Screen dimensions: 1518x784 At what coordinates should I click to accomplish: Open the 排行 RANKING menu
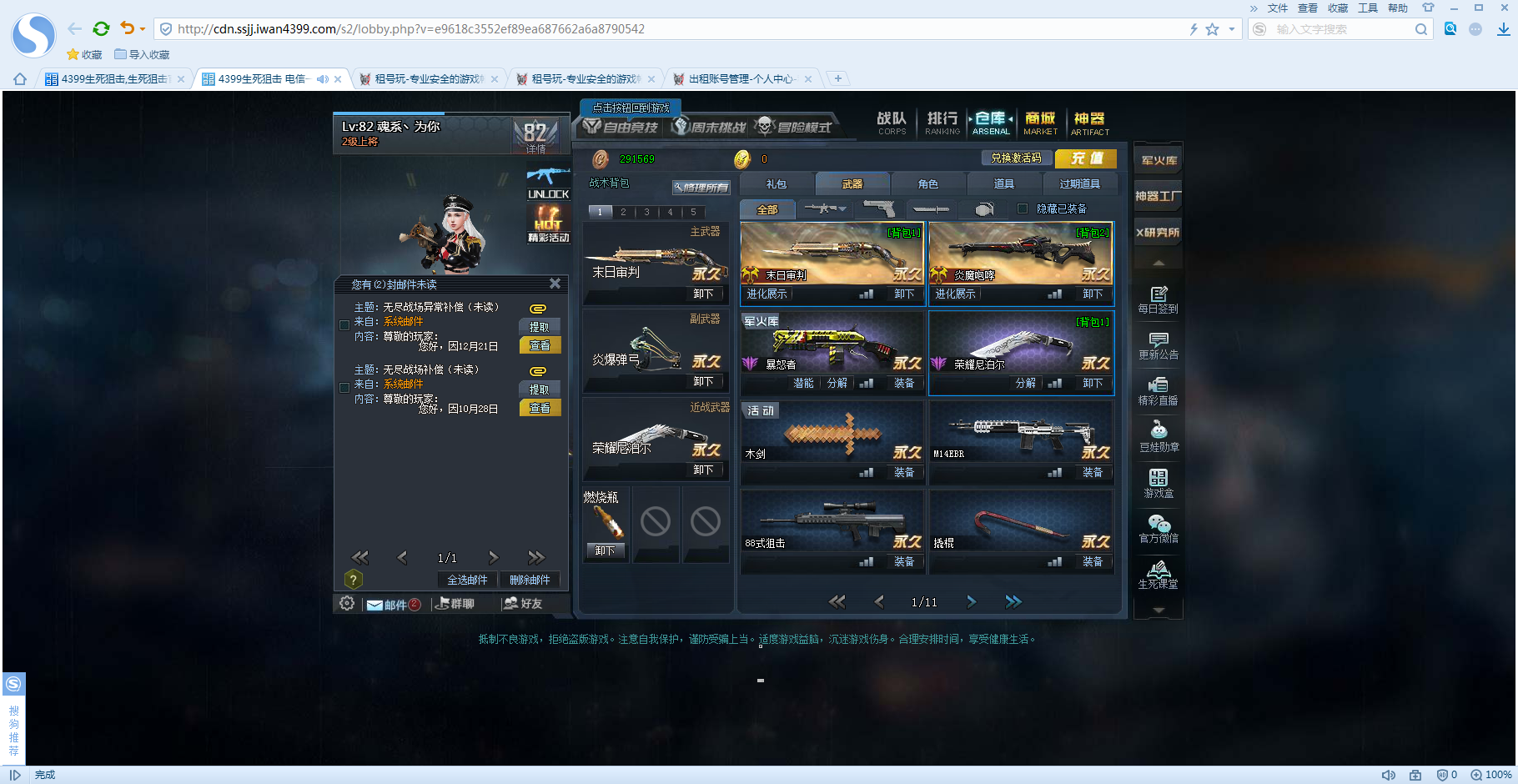[942, 123]
